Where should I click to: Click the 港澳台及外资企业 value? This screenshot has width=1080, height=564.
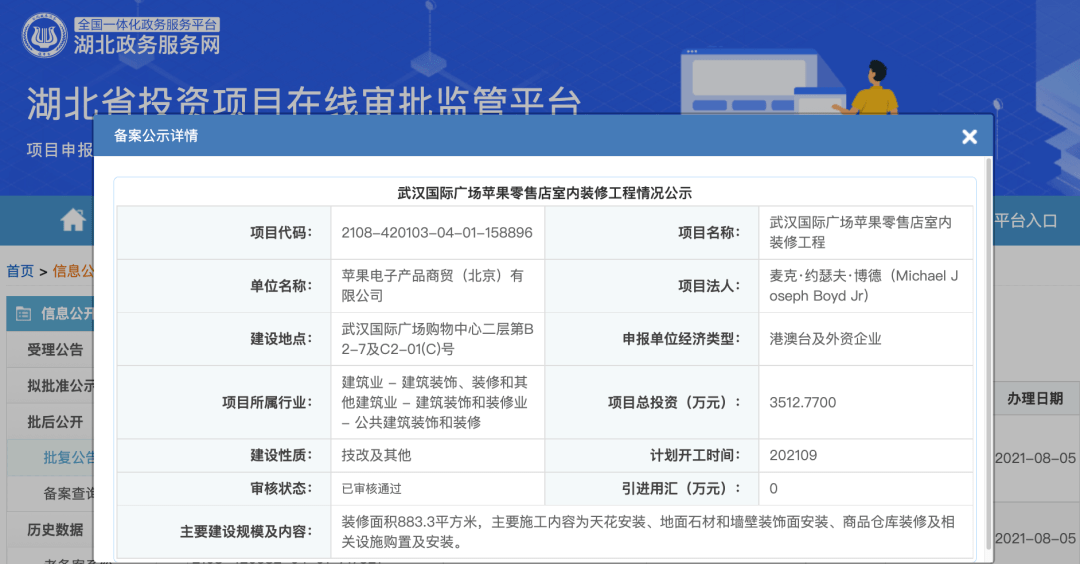[825, 339]
